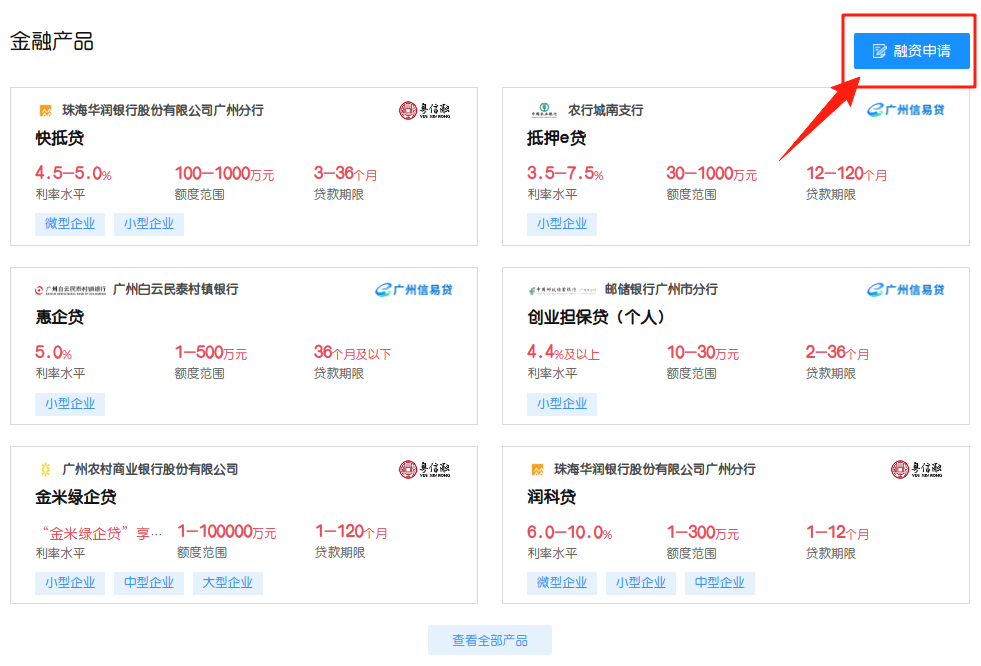The image size is (981, 666).
Task: Click bank name 广州白云民泰村镇银行
Action: coord(175,290)
